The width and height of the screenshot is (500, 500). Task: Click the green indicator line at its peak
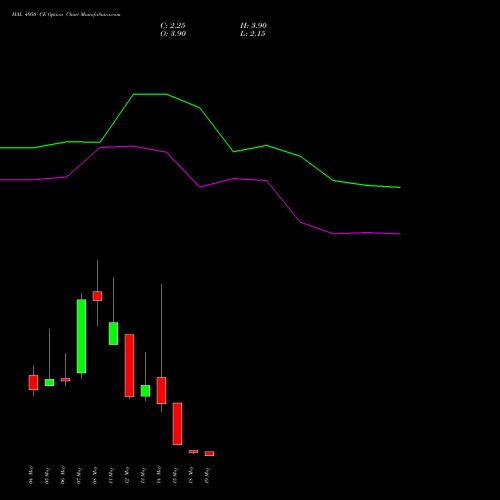[x=150, y=94]
